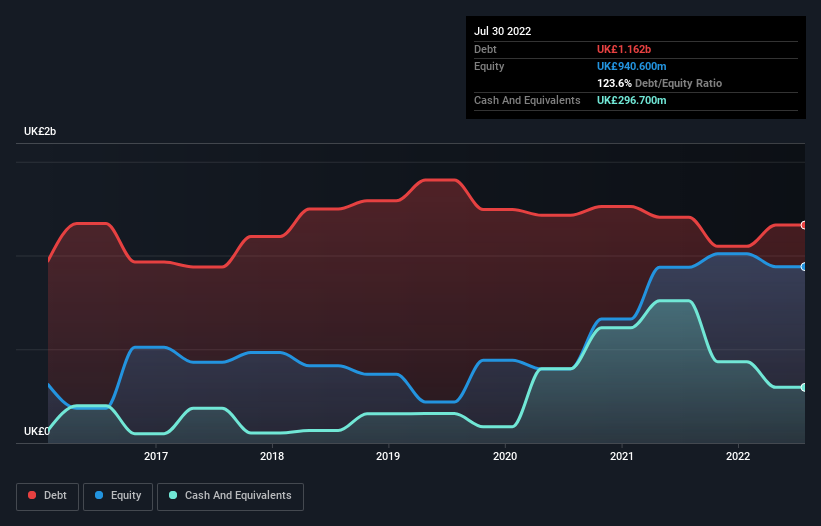This screenshot has width=821, height=526.
Task: Select the blue Equity legend dot
Action: pos(99,495)
